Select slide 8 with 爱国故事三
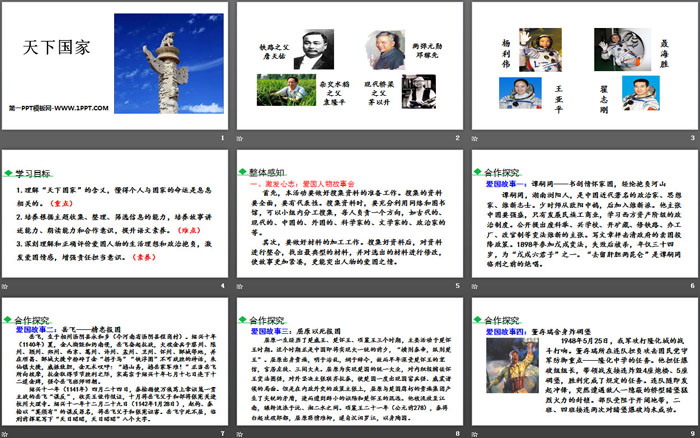700x438 pixels. pos(350,361)
